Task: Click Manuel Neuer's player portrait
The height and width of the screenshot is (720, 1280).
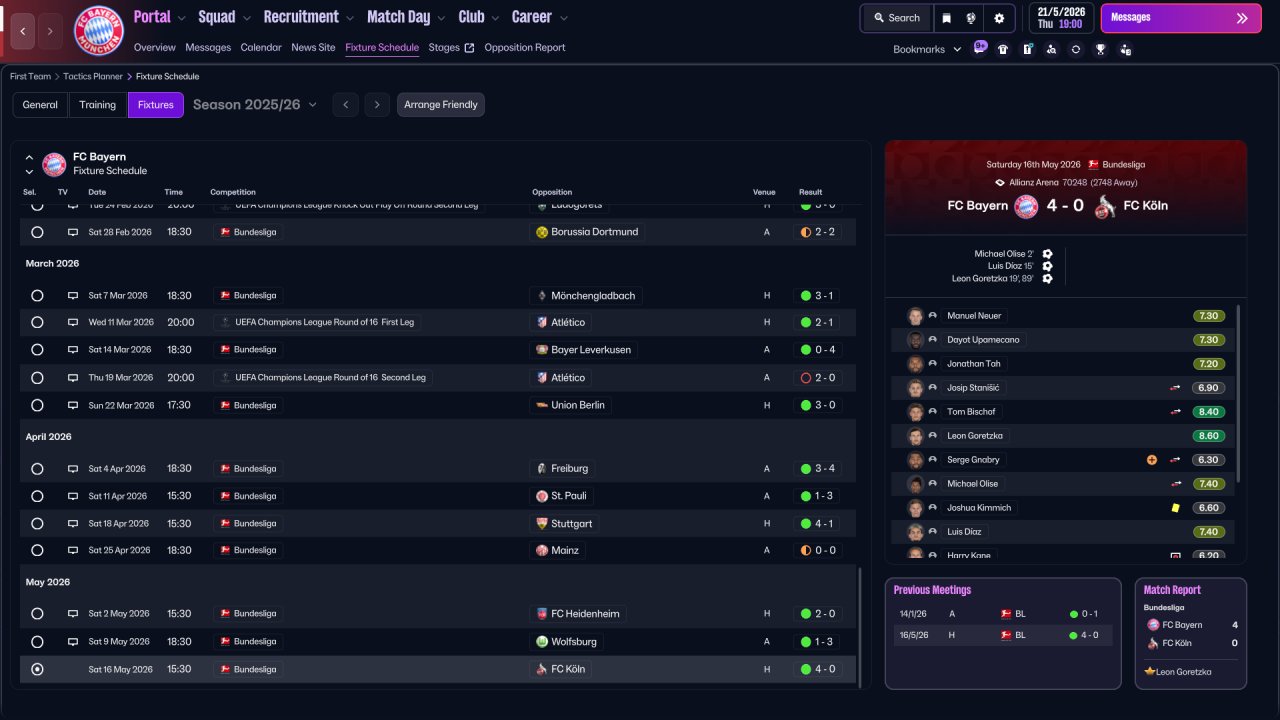Action: pyautogui.click(x=915, y=316)
